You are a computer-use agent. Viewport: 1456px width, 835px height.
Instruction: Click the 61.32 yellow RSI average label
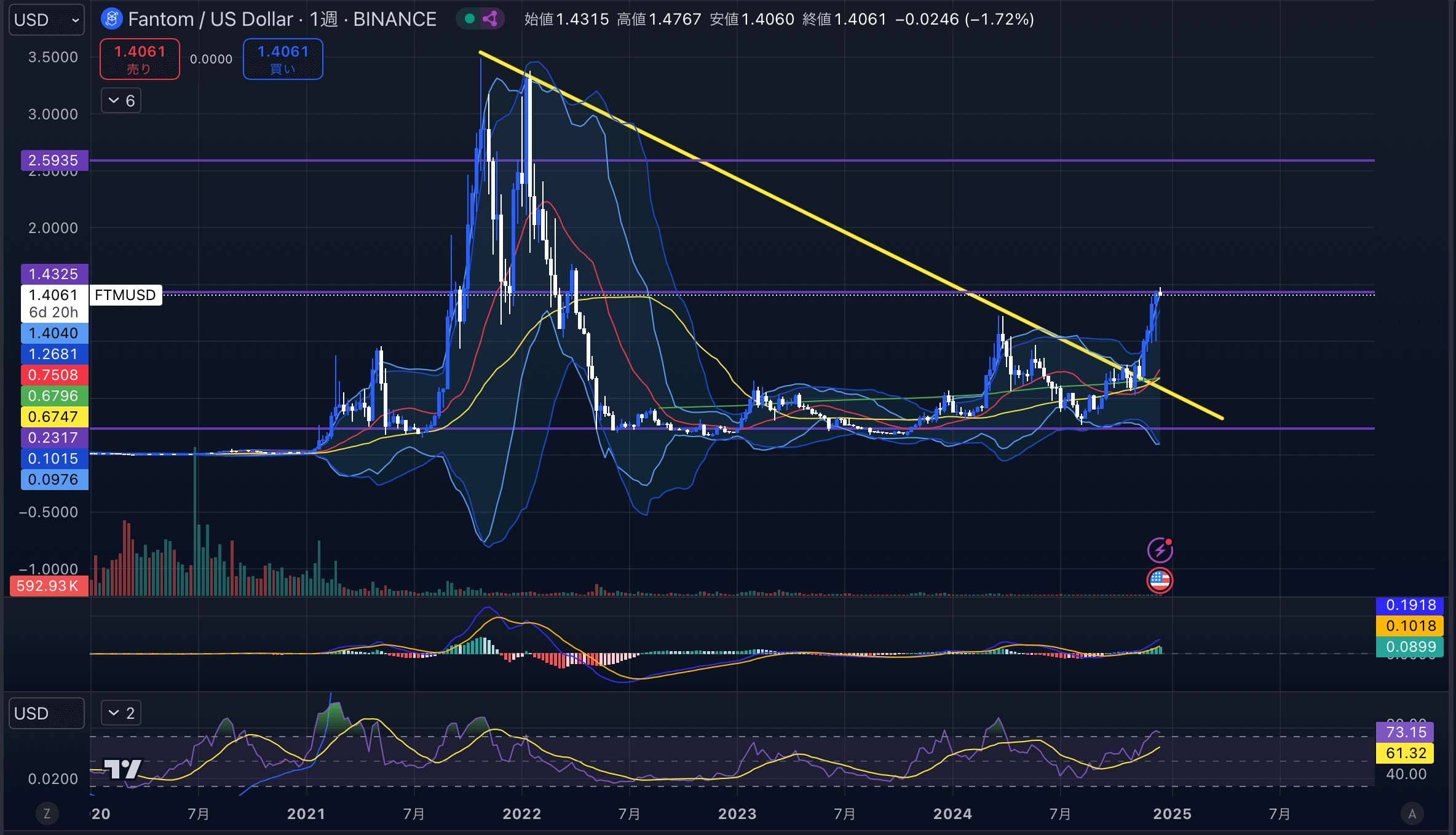(1406, 753)
